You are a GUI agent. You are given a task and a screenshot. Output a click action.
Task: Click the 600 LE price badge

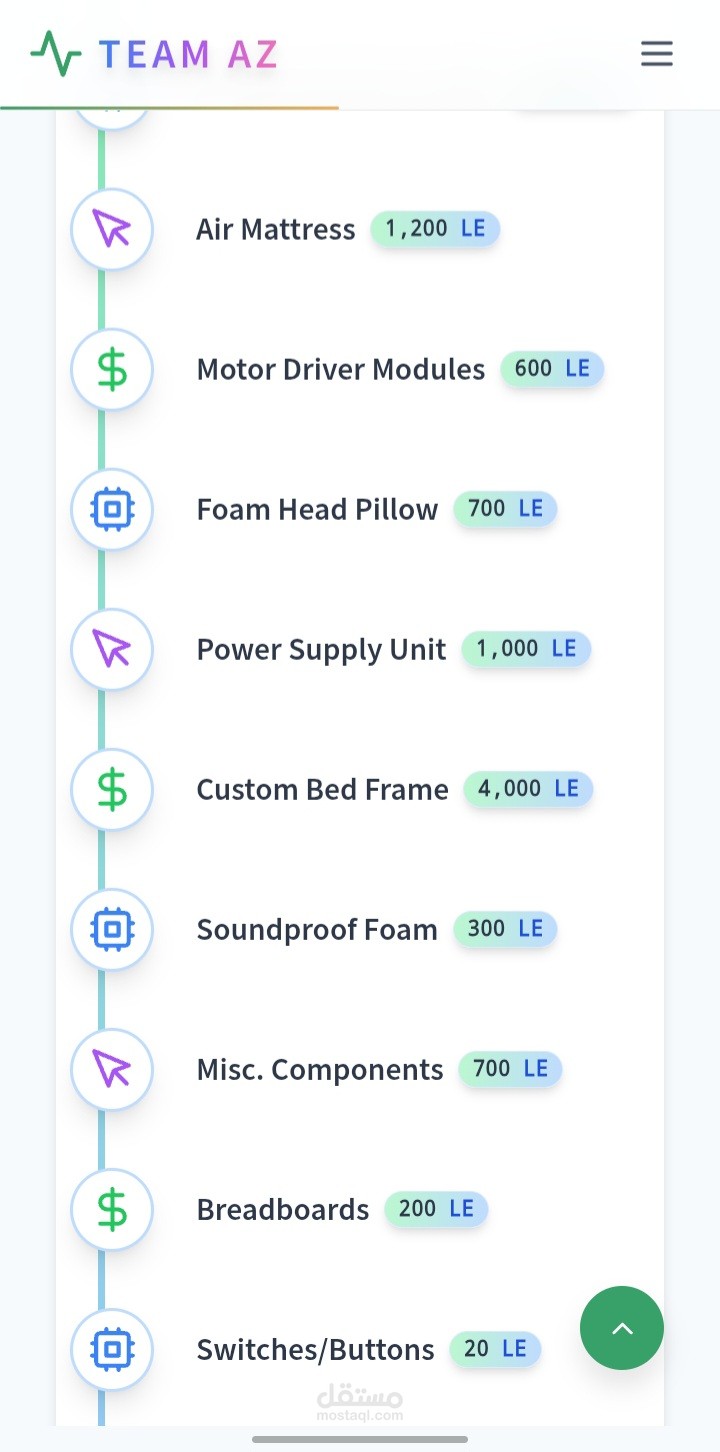tap(552, 369)
